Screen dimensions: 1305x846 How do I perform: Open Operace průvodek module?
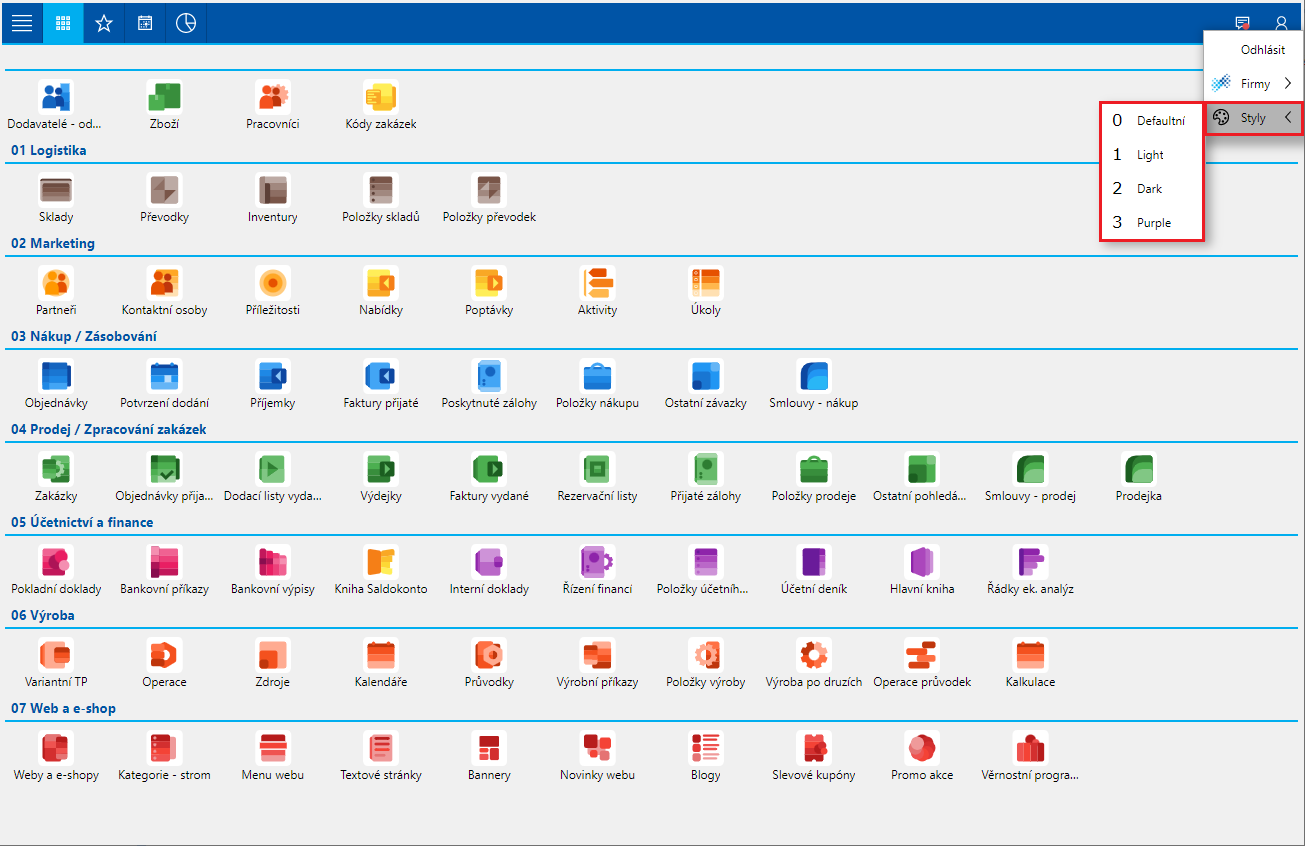coord(922,662)
